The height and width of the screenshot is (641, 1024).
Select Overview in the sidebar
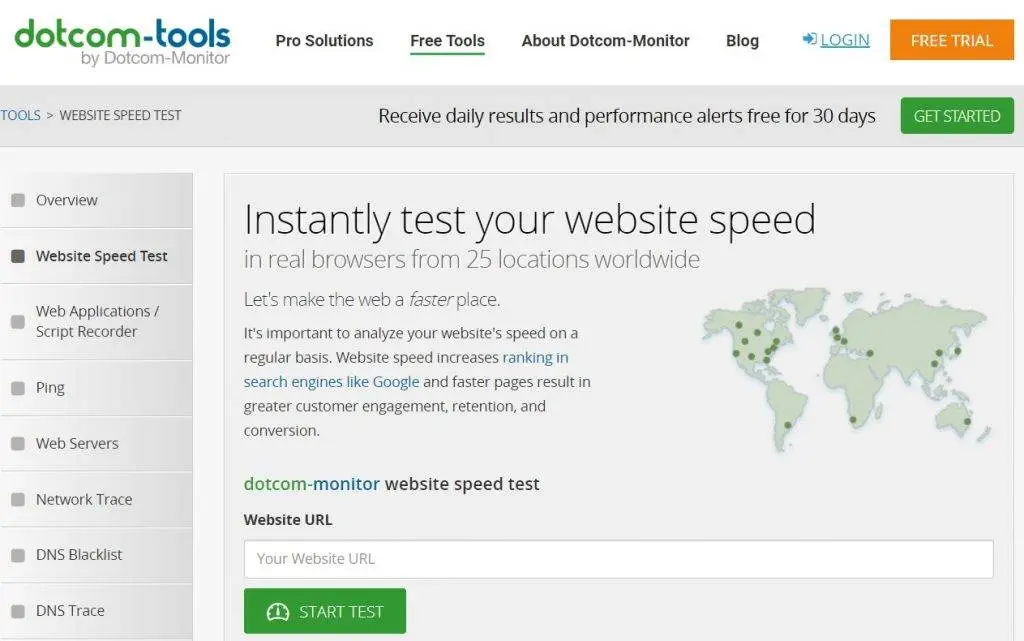click(97, 200)
